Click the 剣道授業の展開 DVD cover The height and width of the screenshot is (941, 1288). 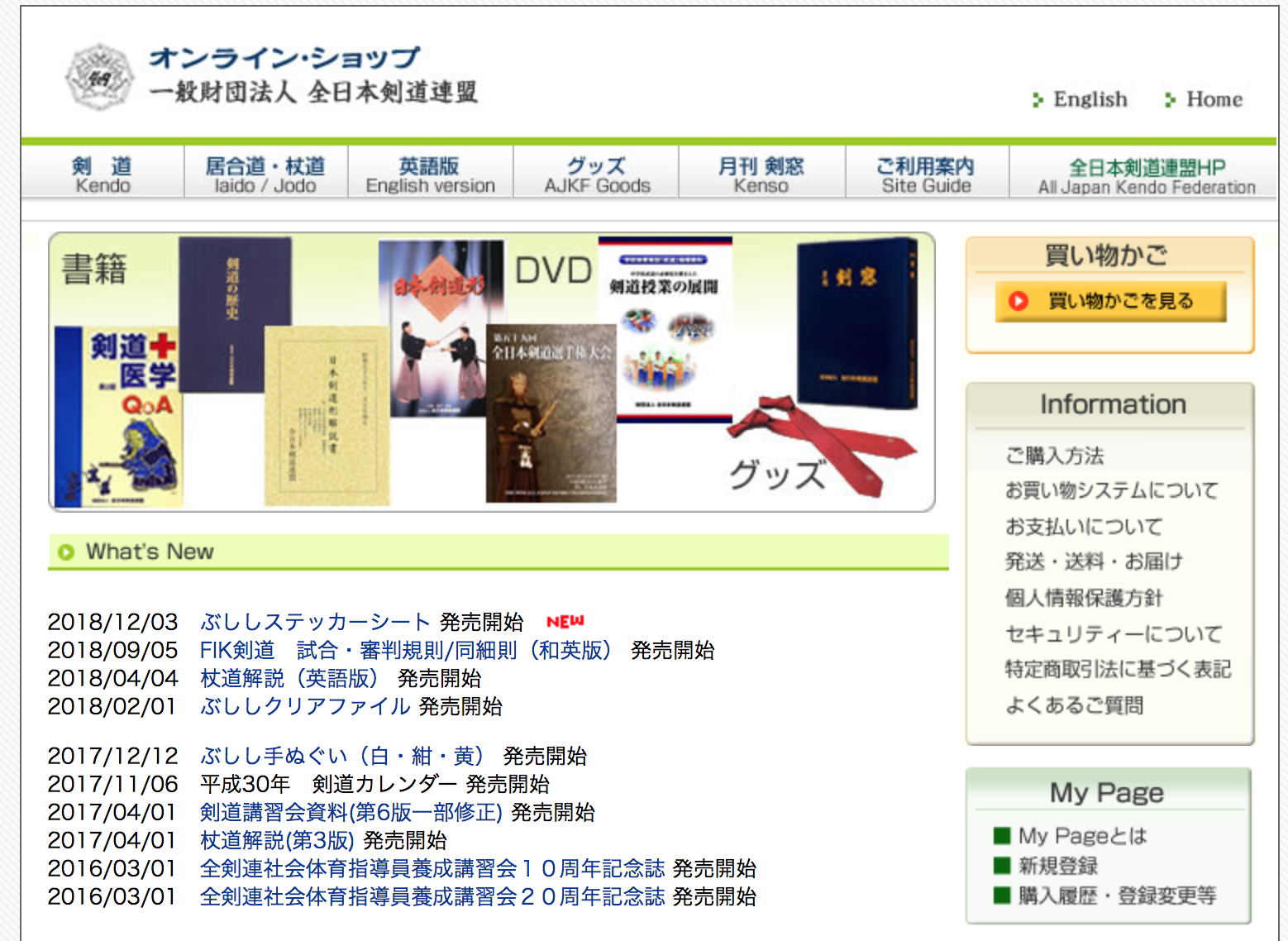[665, 329]
